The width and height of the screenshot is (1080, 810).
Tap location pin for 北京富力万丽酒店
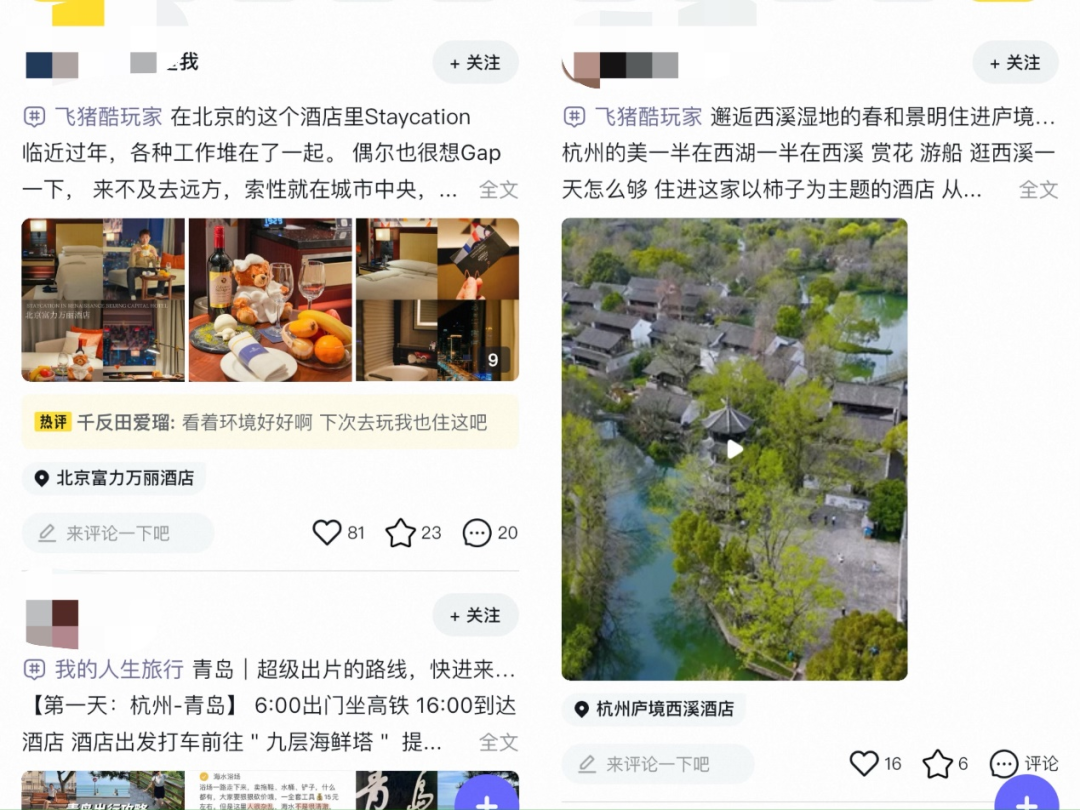114,478
